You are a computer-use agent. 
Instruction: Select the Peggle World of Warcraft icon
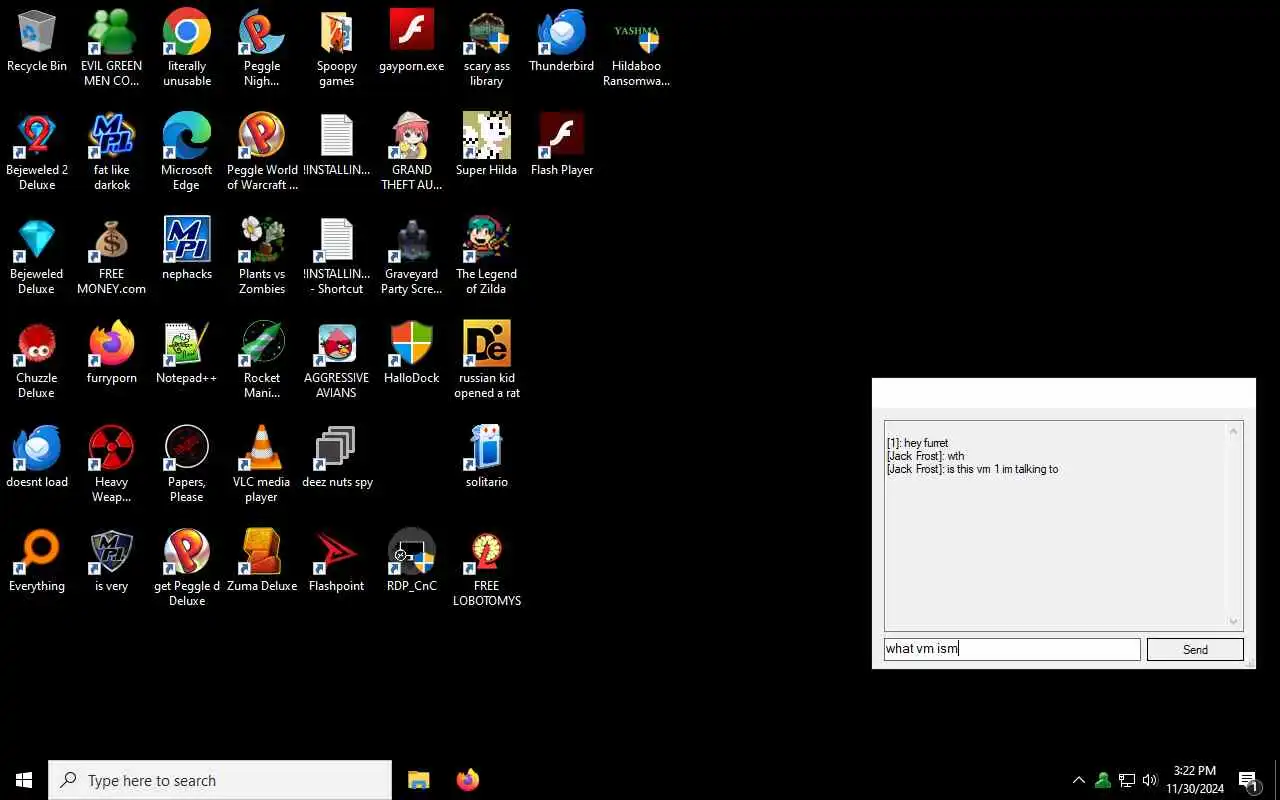pos(262,152)
